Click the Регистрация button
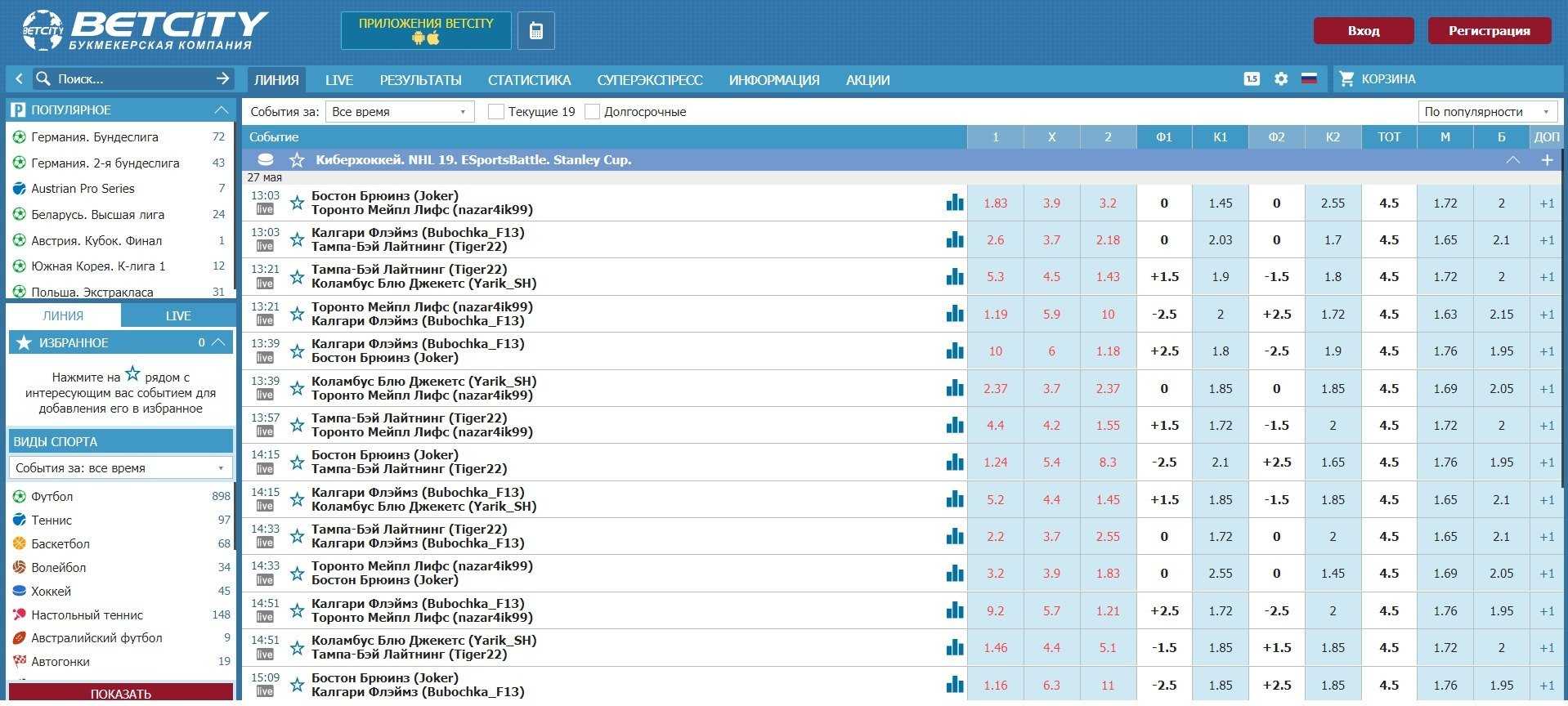The height and width of the screenshot is (706, 1568). pyautogui.click(x=1489, y=31)
